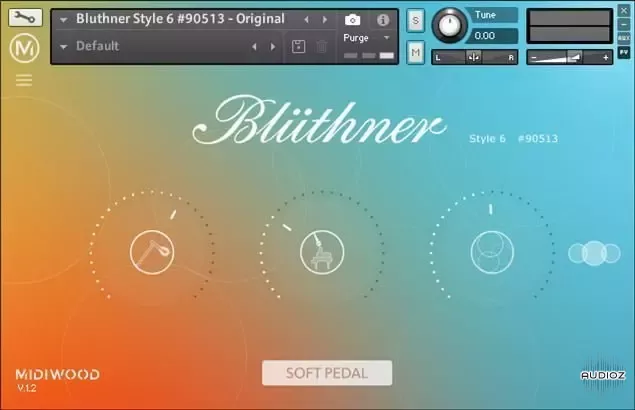Mute the instrument with the M button
Viewport: 635px width, 410px height.
pyautogui.click(x=416, y=52)
